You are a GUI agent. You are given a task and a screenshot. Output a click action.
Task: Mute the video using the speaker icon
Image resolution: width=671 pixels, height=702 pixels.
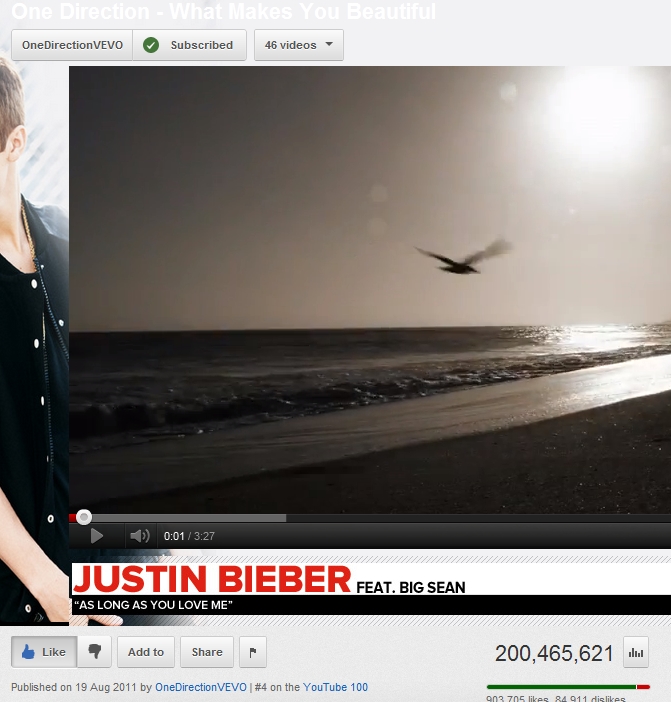coord(140,536)
